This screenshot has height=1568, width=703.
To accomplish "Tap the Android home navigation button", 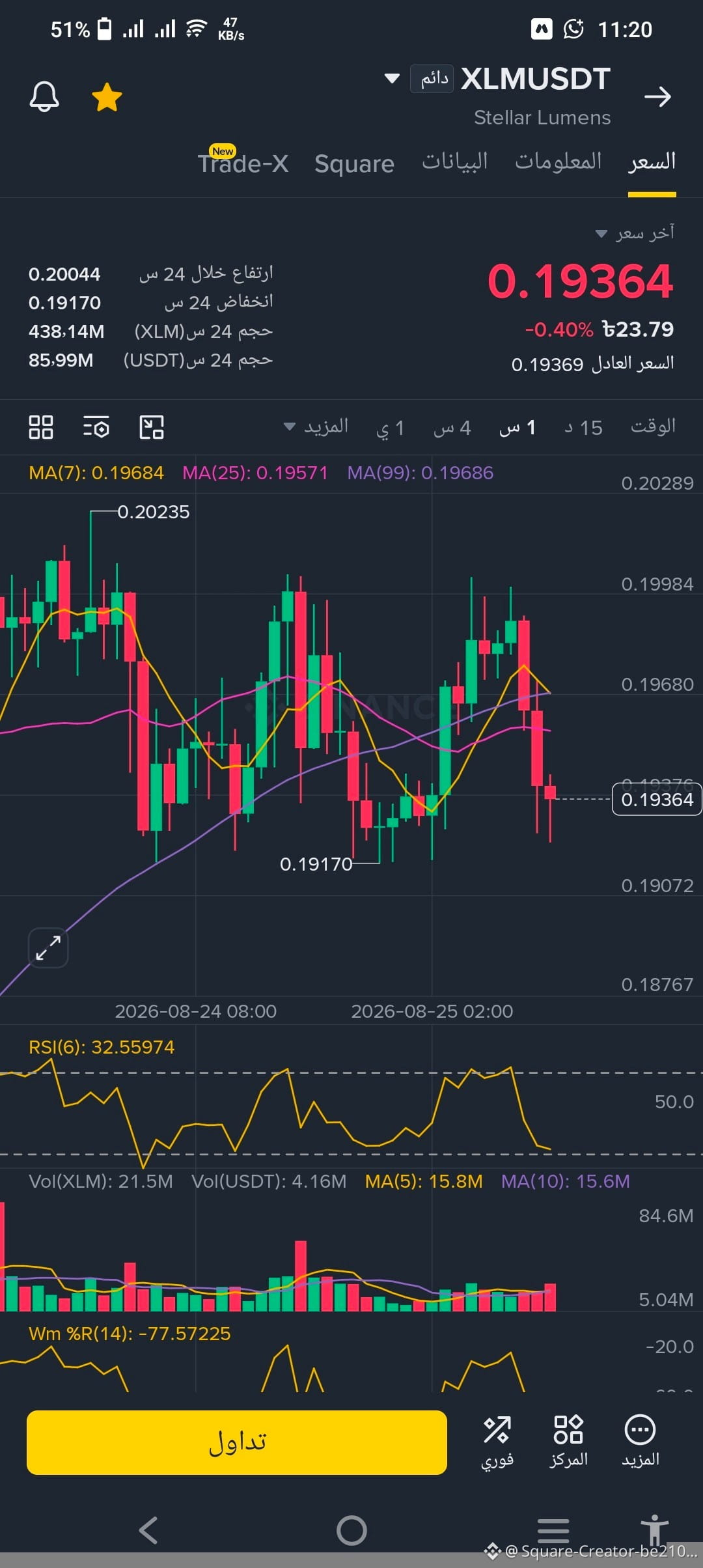I will 351,1530.
